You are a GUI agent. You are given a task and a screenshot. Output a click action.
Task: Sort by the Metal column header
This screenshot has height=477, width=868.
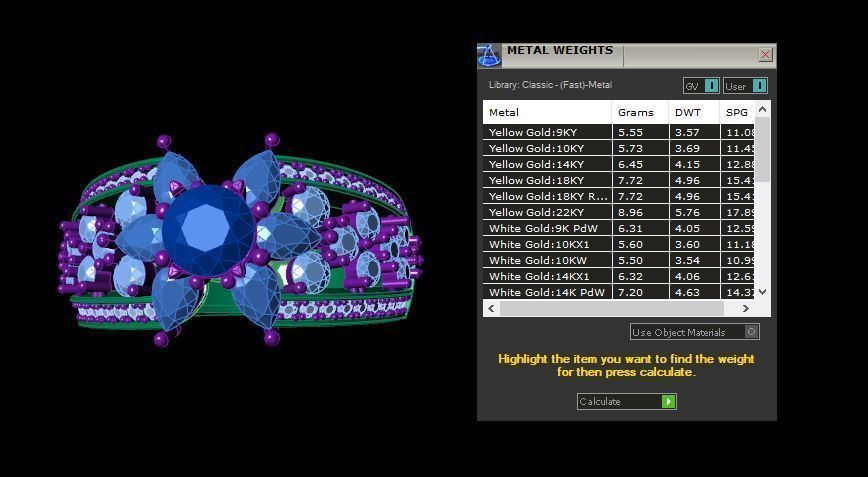(547, 112)
